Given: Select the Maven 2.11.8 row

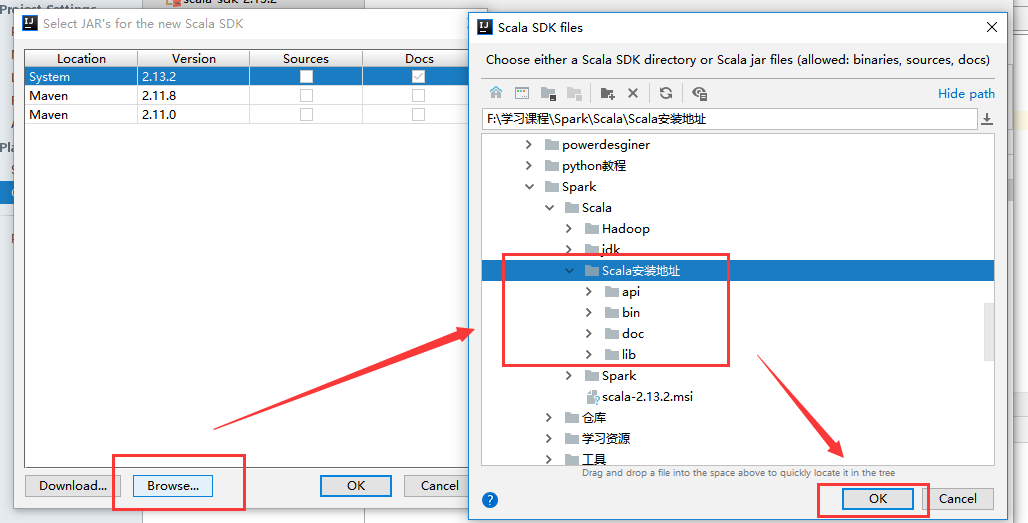Looking at the screenshot, I should [247, 96].
